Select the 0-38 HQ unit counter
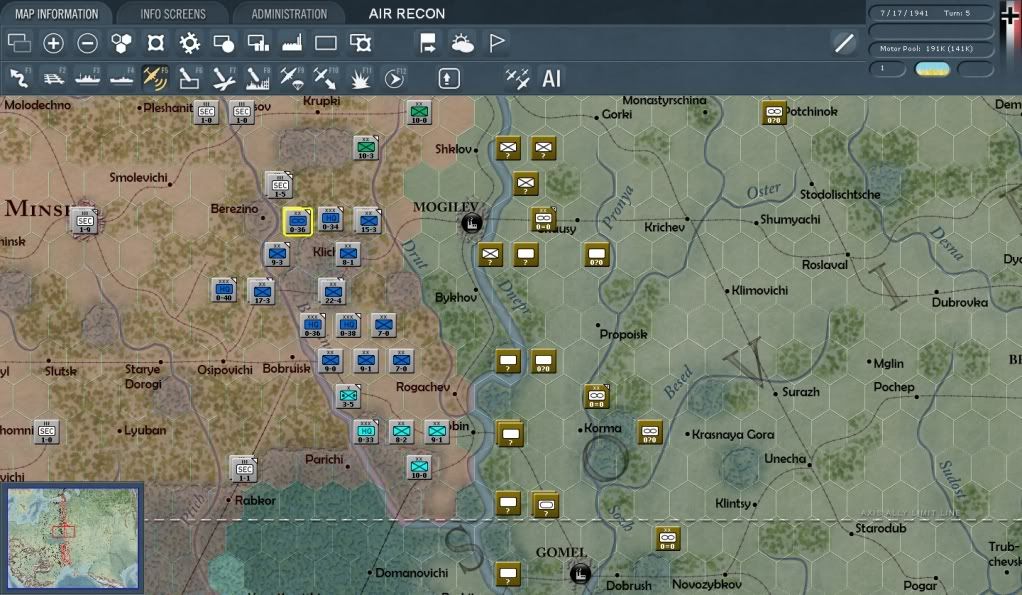The height and width of the screenshot is (595, 1022). 348,325
